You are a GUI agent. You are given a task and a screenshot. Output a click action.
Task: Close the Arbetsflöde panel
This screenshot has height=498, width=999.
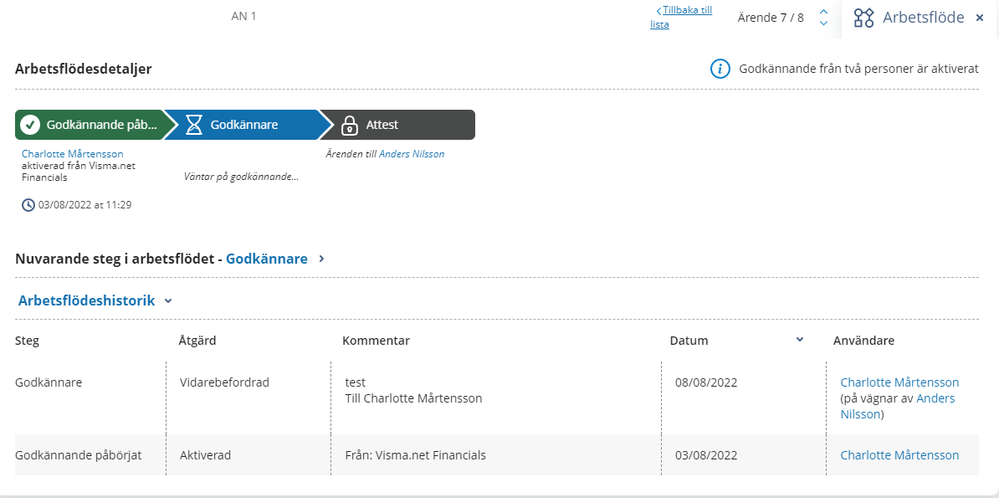979,18
